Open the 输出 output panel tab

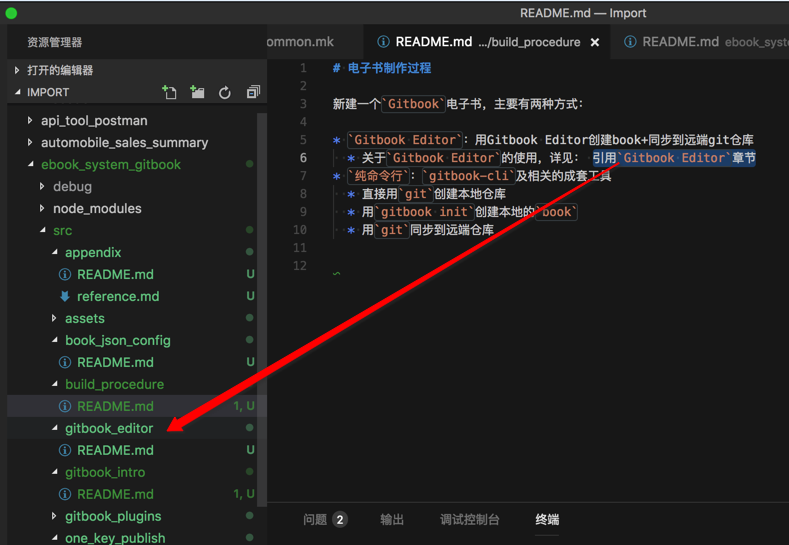[x=392, y=519]
